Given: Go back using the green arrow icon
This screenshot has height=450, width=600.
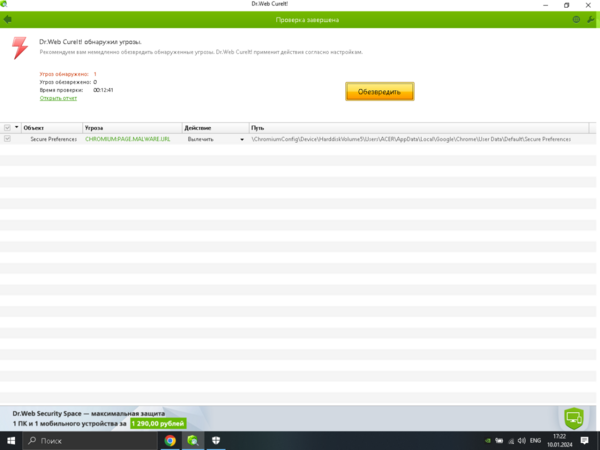Looking at the screenshot, I should 8,20.
